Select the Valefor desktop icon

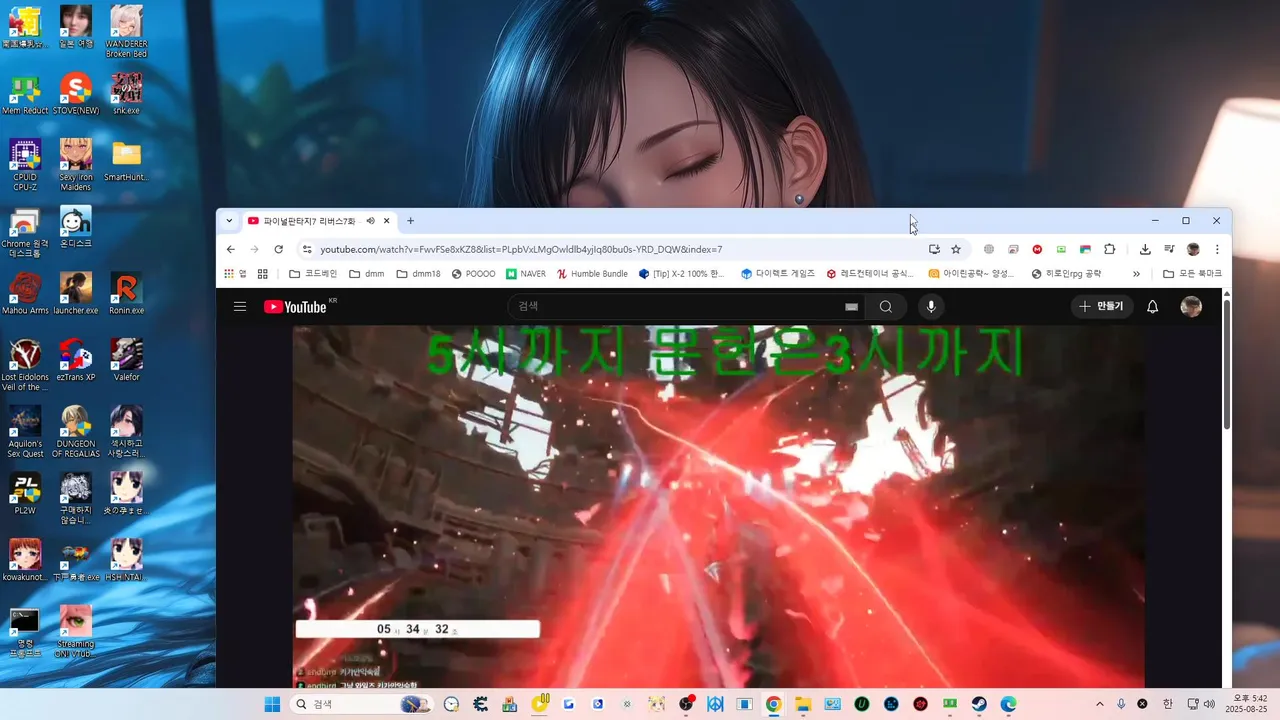(127, 361)
